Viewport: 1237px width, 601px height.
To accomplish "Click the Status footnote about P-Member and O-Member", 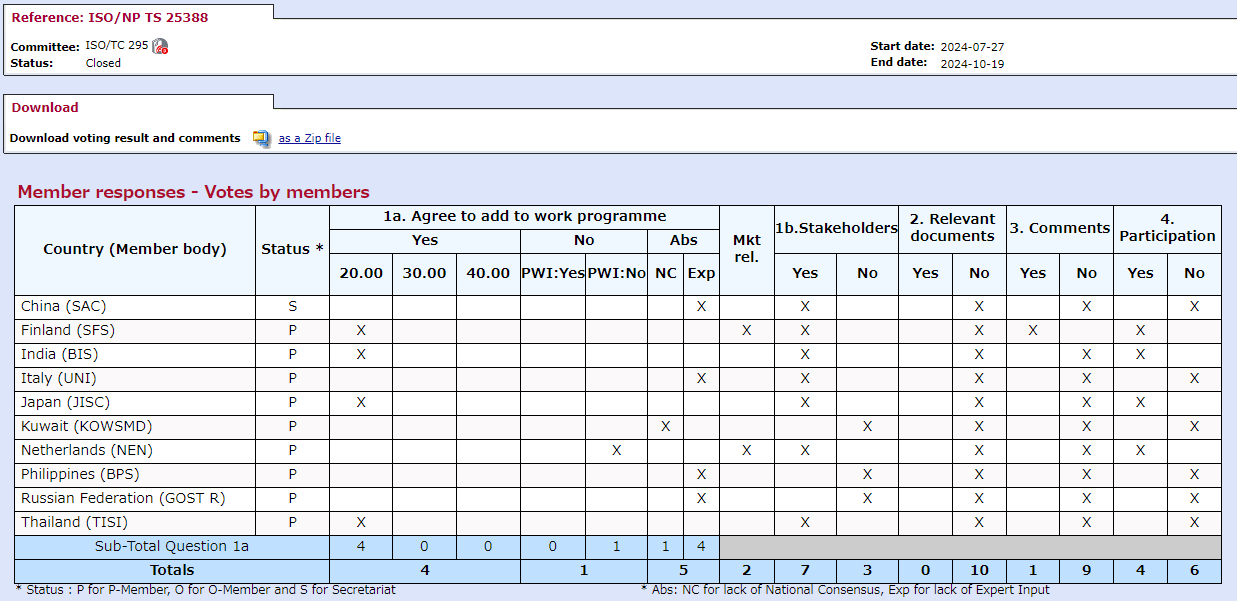I will pyautogui.click(x=206, y=590).
